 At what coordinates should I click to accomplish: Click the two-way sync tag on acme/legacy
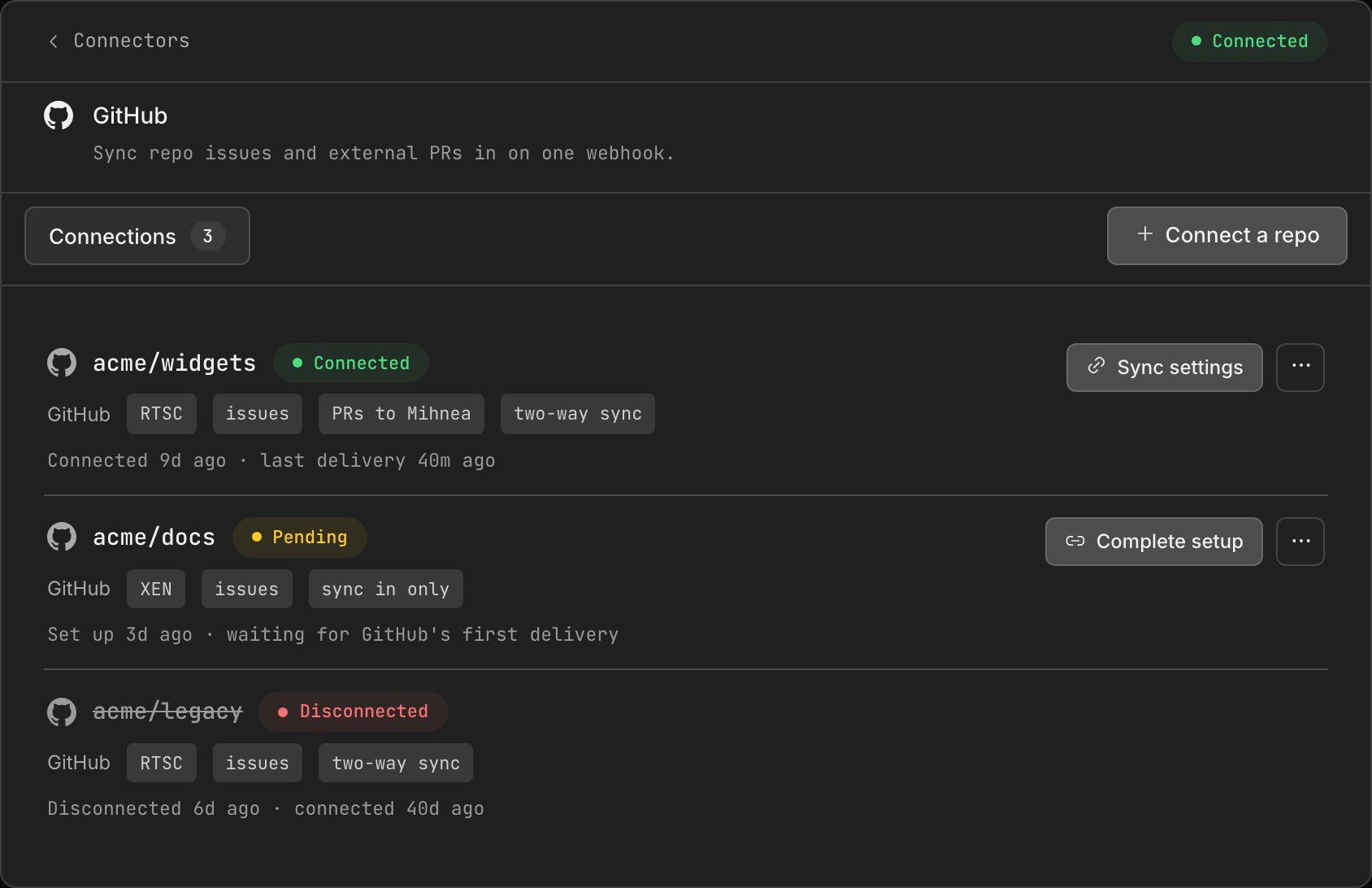(x=396, y=763)
